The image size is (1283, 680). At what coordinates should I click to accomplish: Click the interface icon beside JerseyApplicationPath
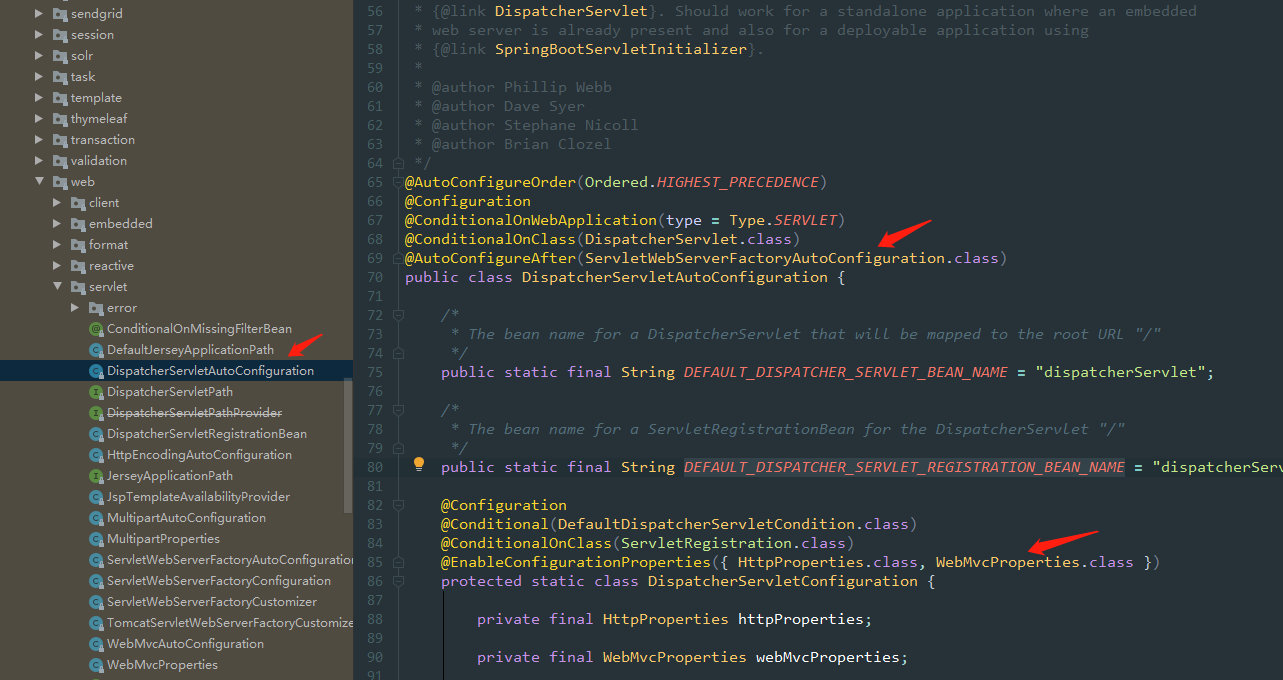(96, 476)
